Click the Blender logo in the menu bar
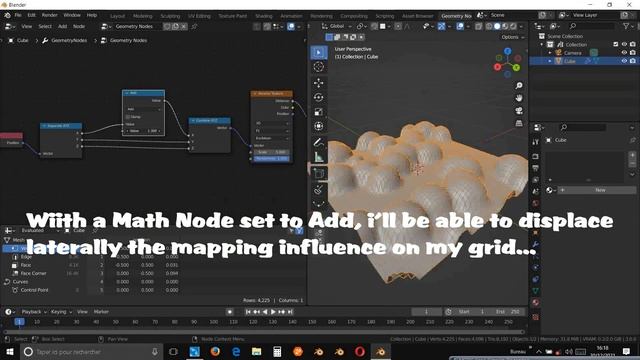The width and height of the screenshot is (640, 360). (7, 15)
